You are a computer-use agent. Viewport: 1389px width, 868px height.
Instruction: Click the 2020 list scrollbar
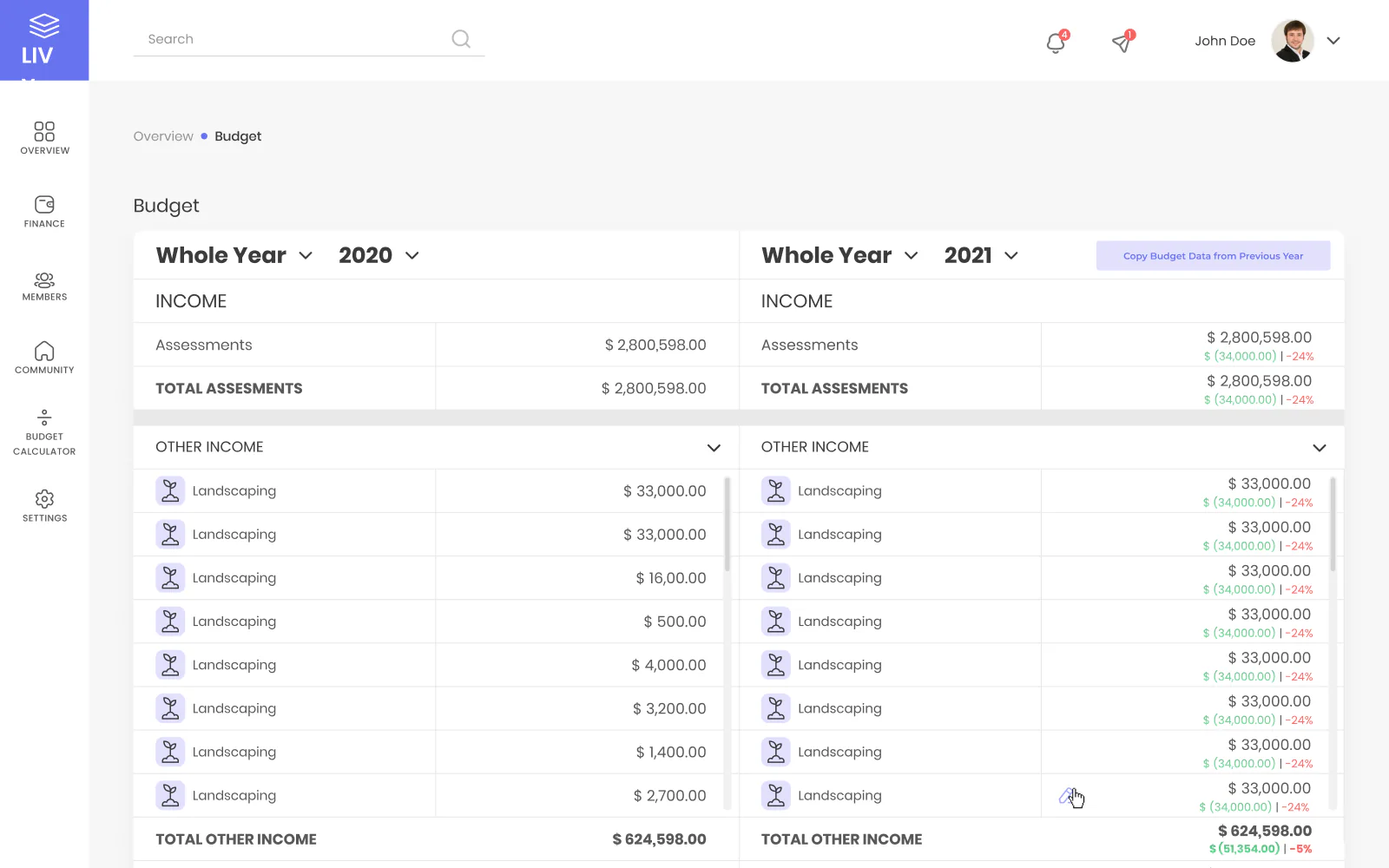(x=727, y=524)
